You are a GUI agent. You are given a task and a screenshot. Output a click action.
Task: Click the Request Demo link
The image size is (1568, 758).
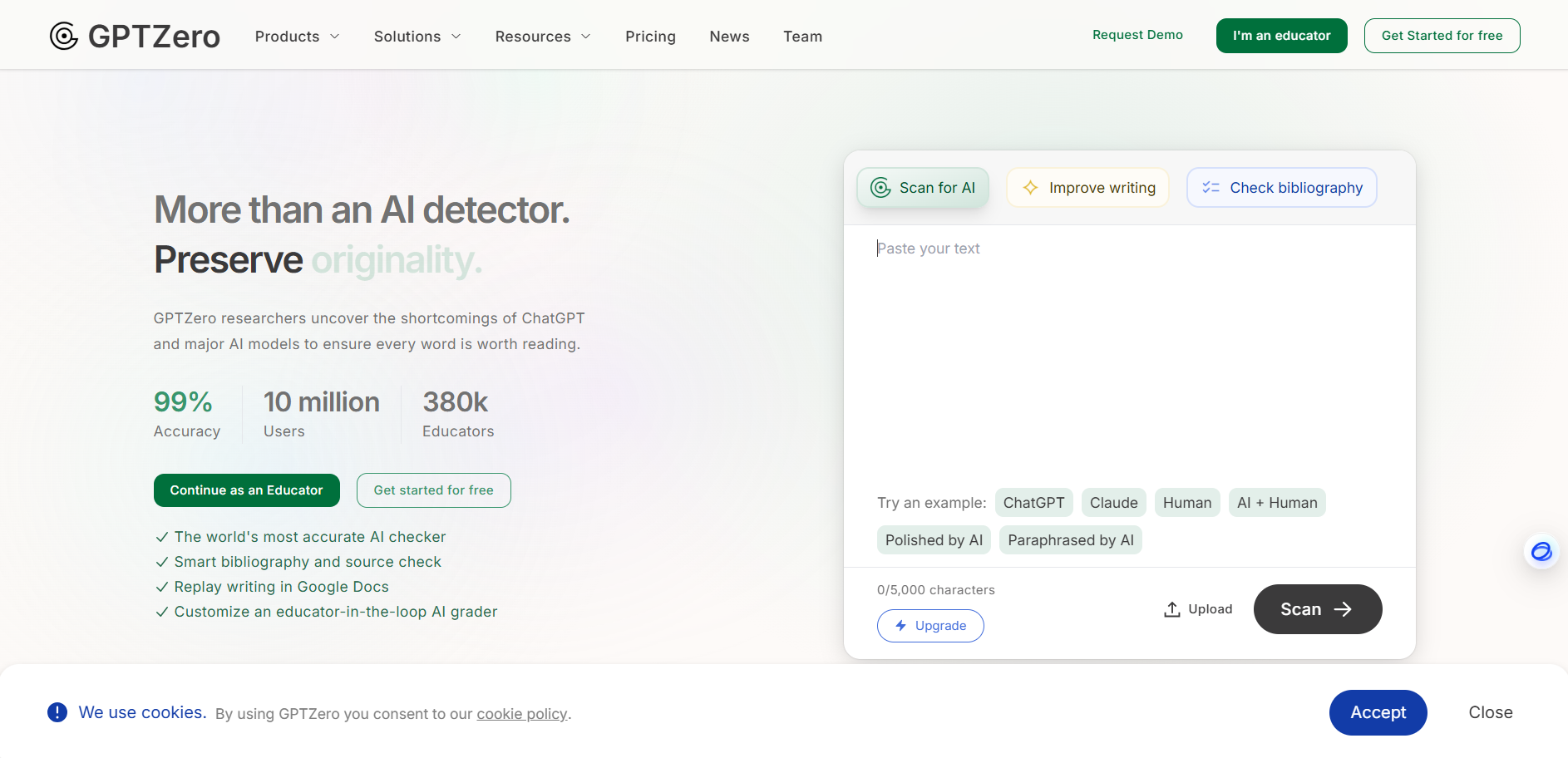pos(1137,35)
